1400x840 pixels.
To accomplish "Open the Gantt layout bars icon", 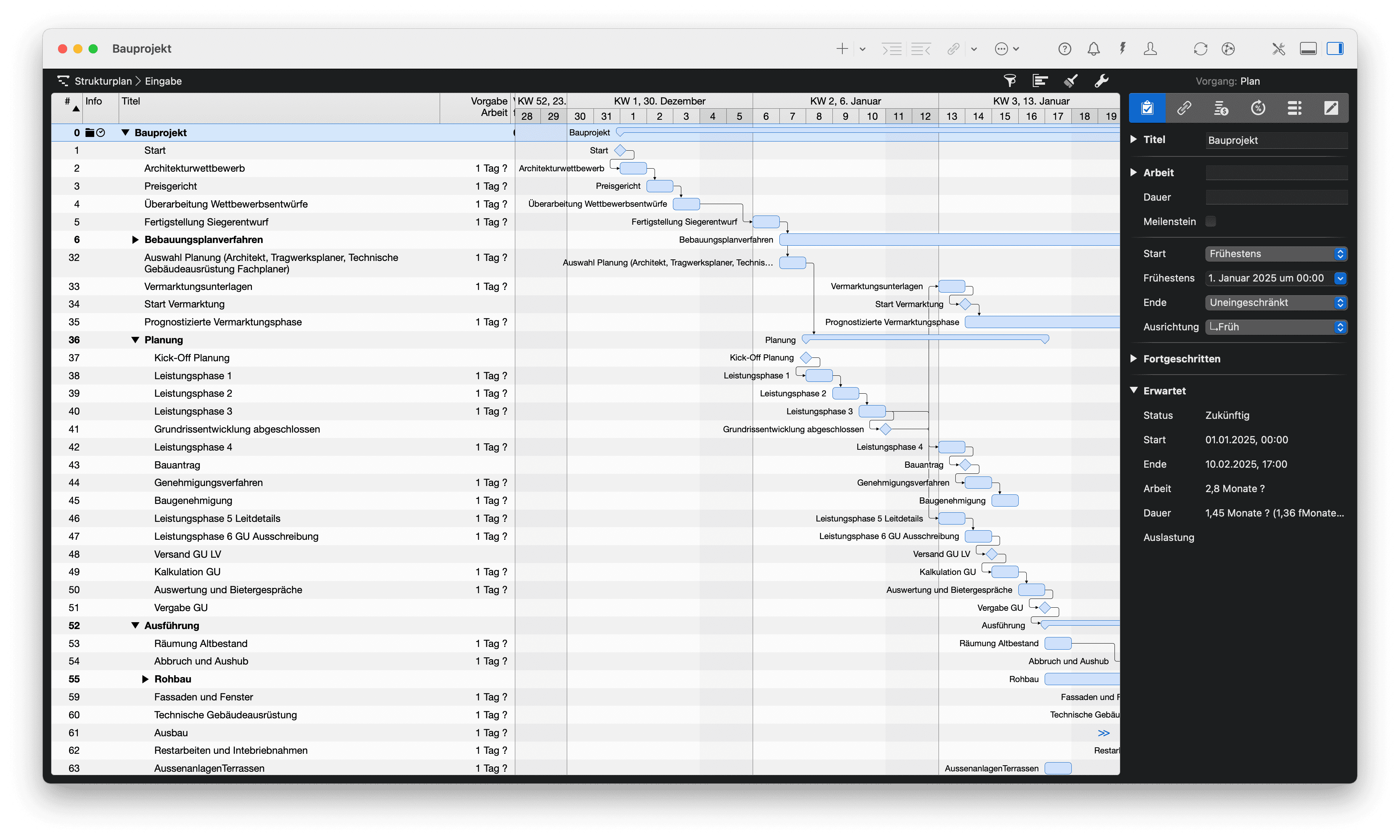I will point(1040,81).
